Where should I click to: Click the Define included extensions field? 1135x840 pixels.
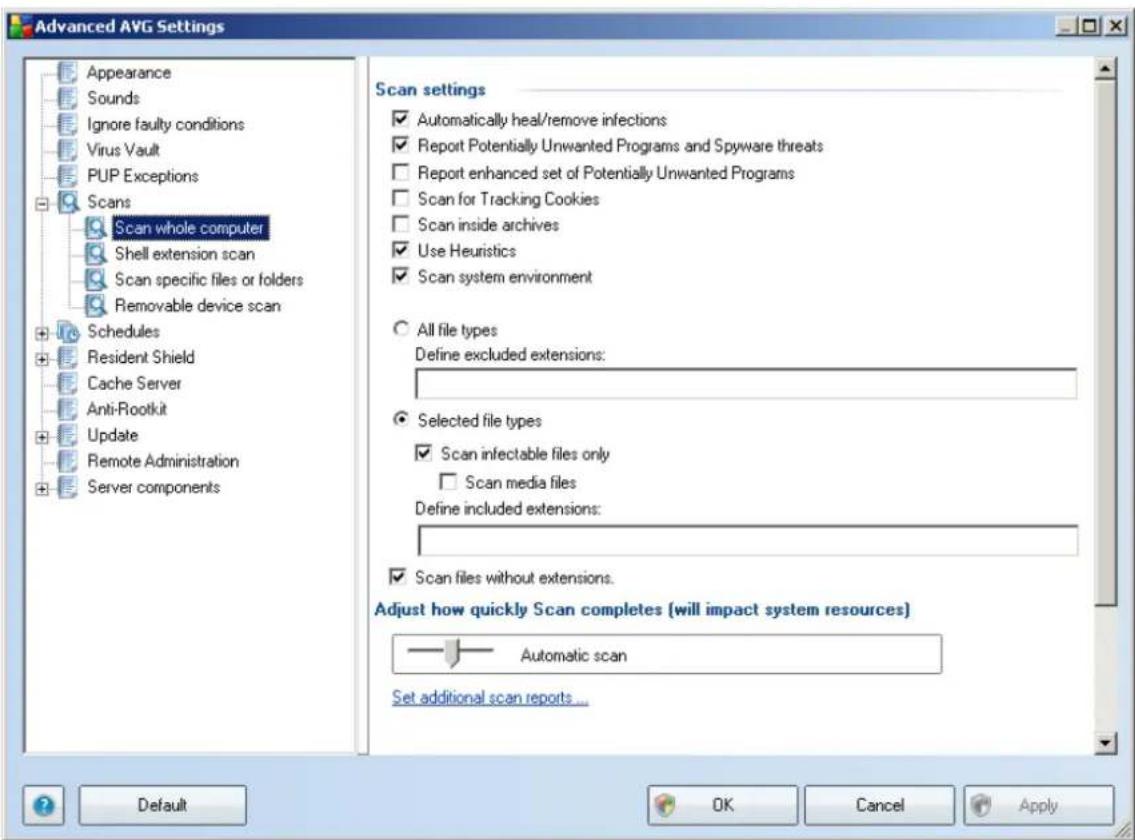[x=748, y=540]
